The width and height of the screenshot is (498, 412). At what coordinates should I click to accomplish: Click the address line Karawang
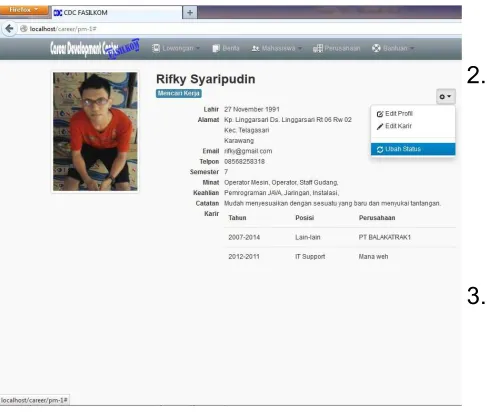tap(239, 141)
